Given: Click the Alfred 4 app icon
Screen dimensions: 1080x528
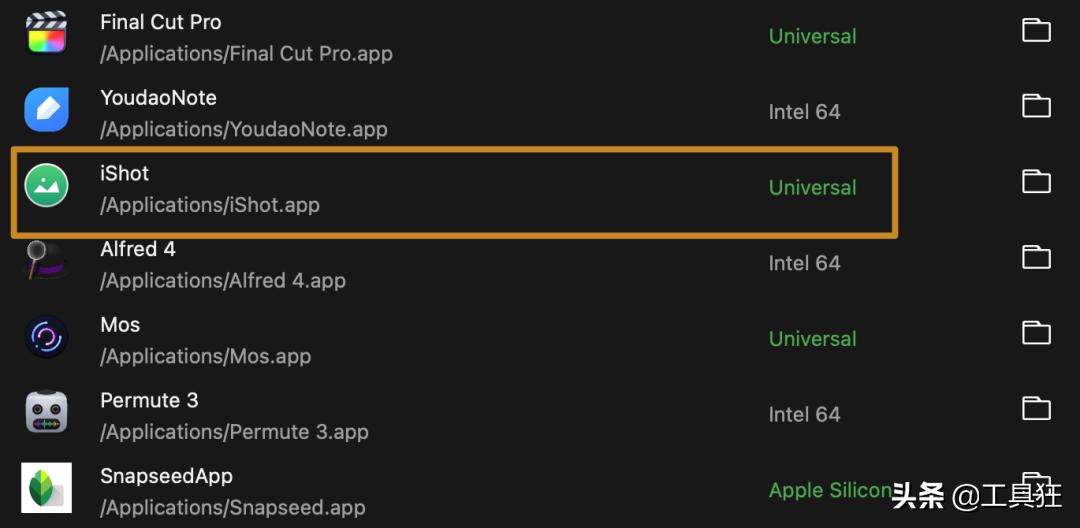Looking at the screenshot, I should pyautogui.click(x=46, y=261).
